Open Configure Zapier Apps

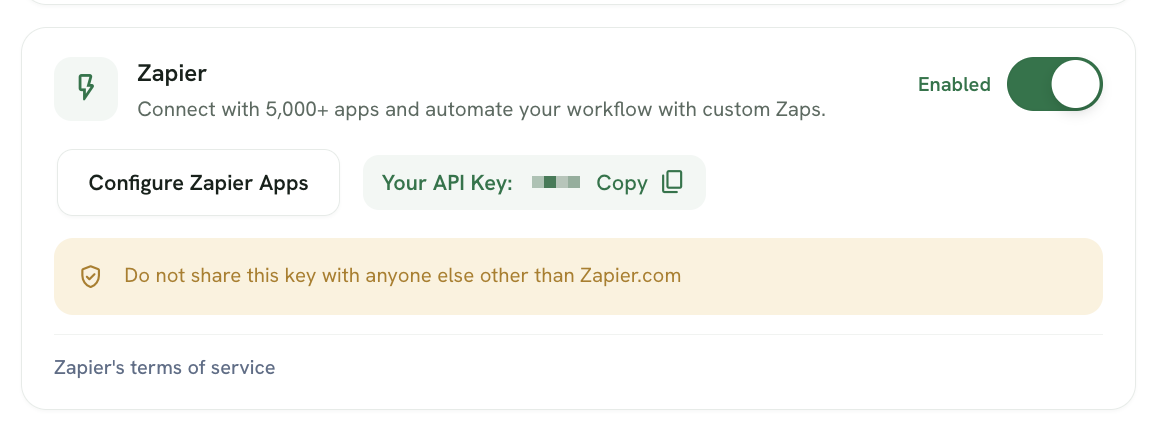point(198,183)
